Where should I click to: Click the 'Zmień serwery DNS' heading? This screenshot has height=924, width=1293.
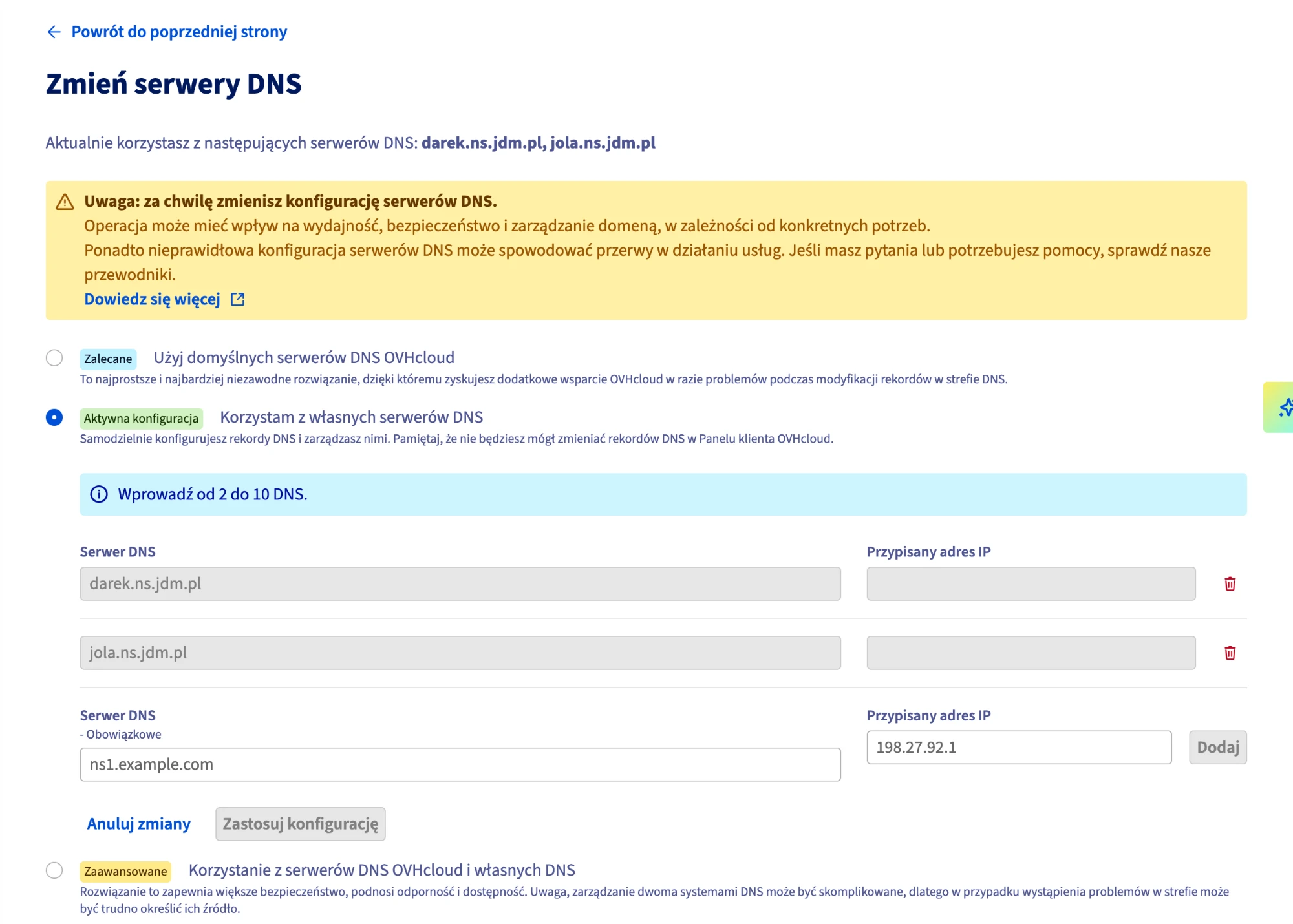pyautogui.click(x=174, y=84)
